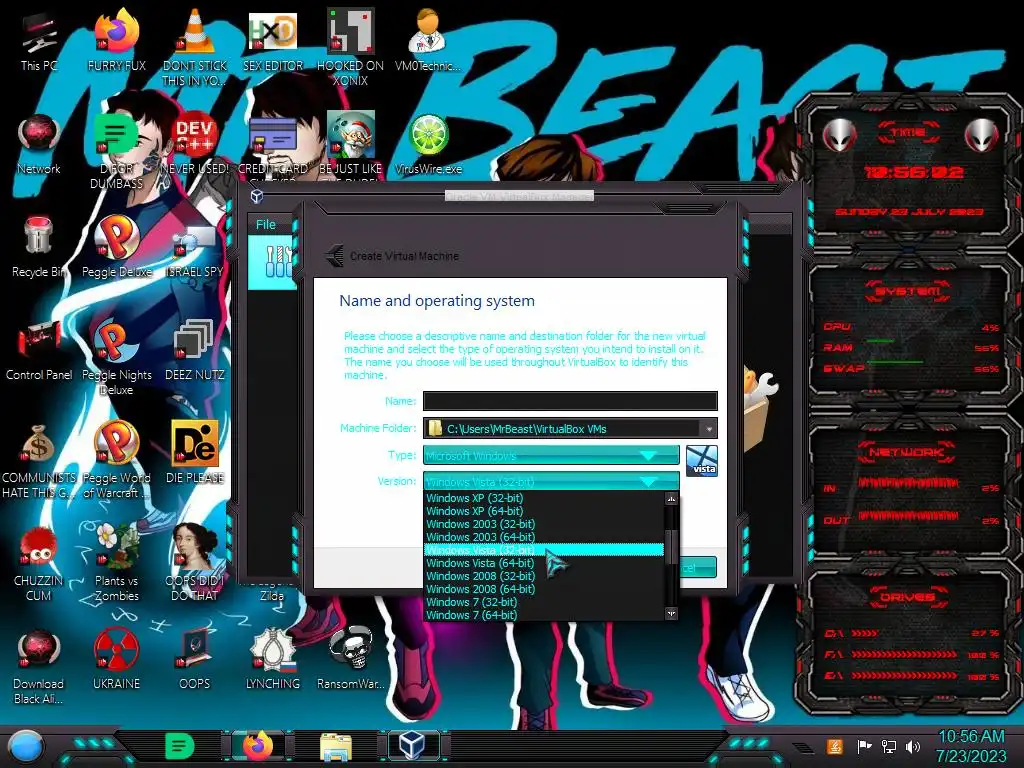Open the OOPS desktop shortcut
1024x768 pixels.
coord(195,660)
